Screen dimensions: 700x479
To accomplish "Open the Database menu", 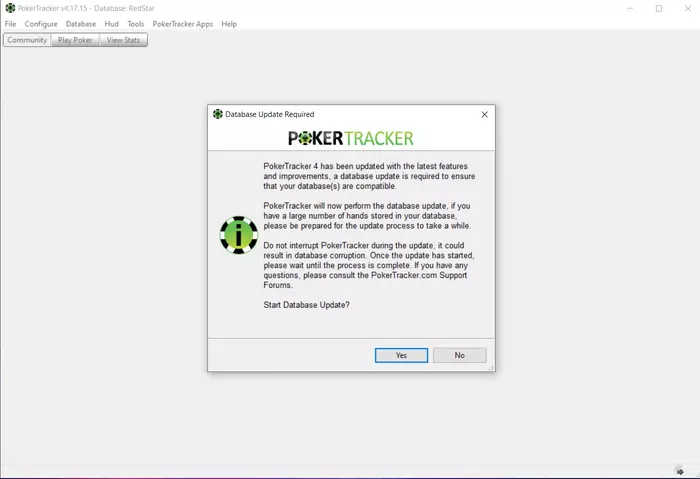I will click(x=81, y=24).
